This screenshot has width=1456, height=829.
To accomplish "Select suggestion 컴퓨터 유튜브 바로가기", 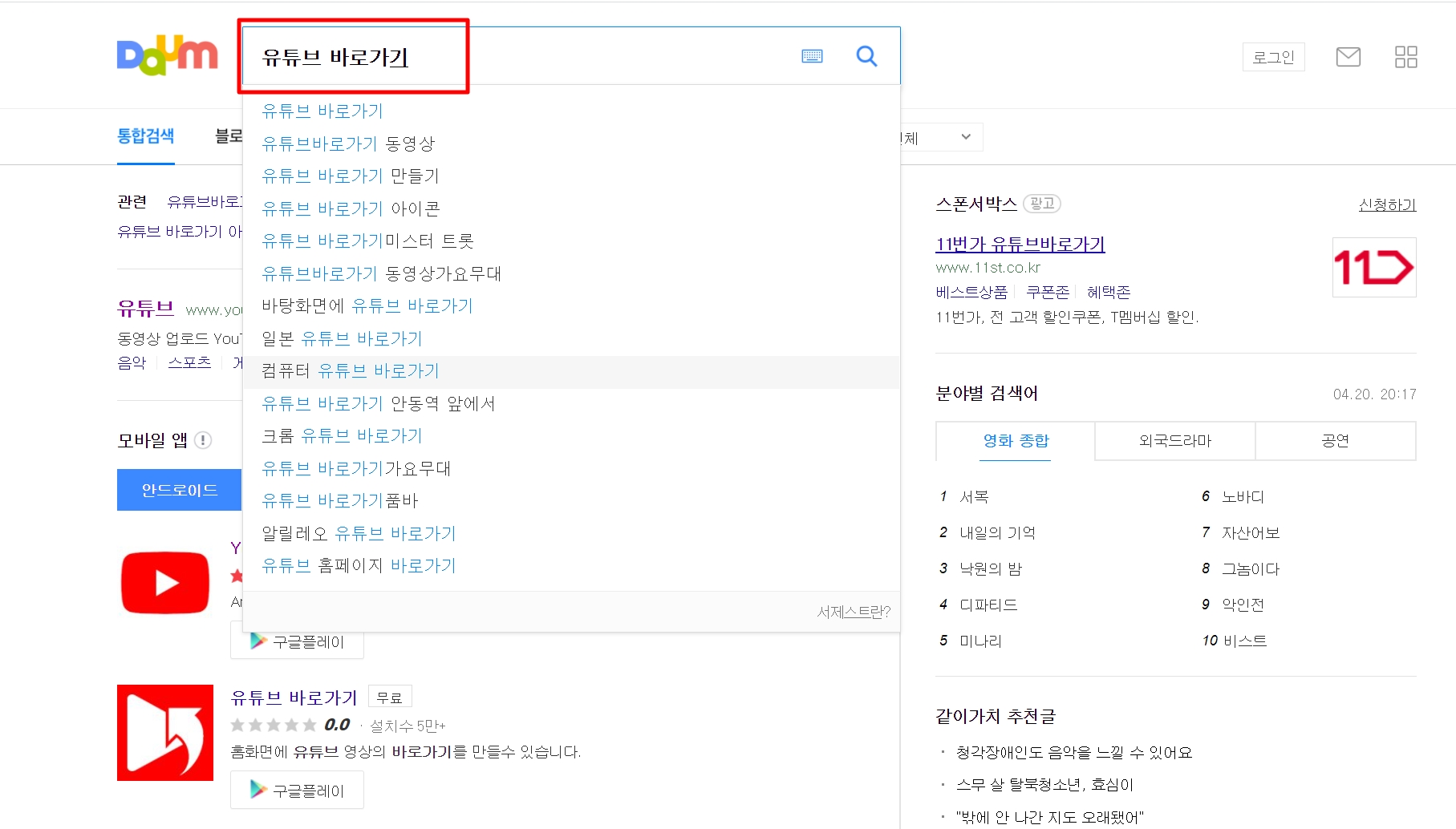I will (x=571, y=372).
